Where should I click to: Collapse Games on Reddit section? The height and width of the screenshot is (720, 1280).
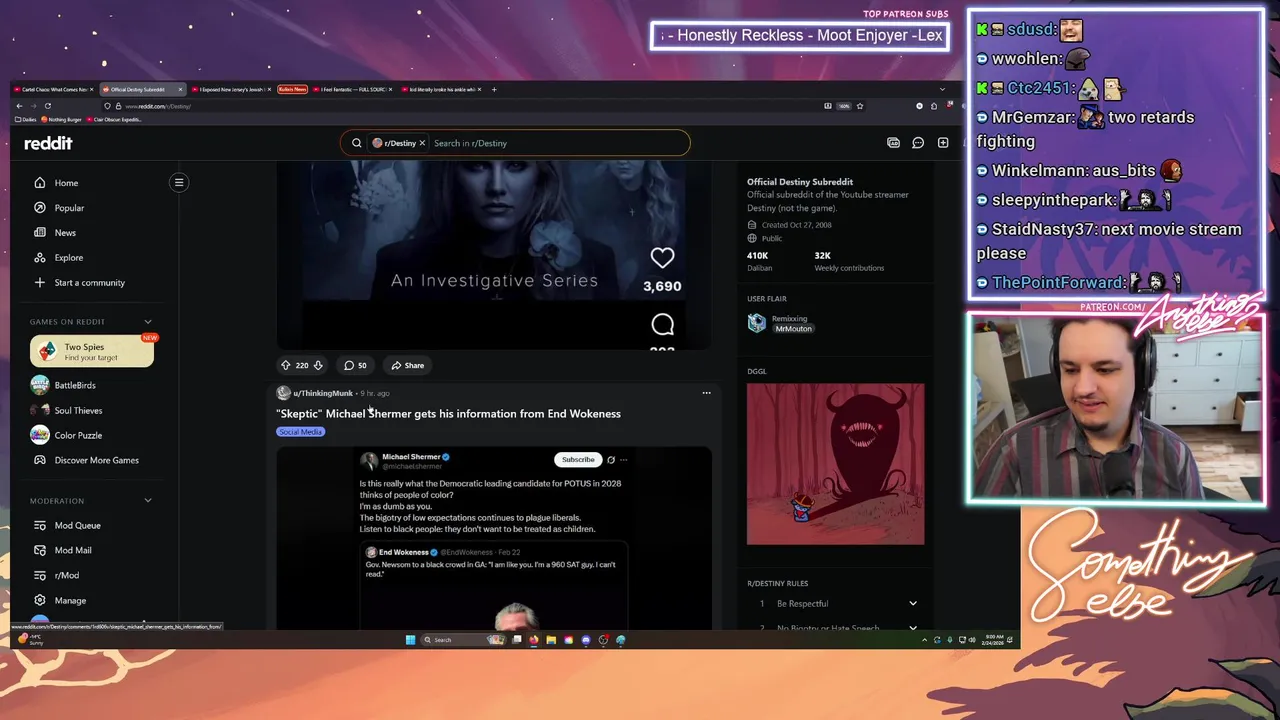[x=148, y=322]
